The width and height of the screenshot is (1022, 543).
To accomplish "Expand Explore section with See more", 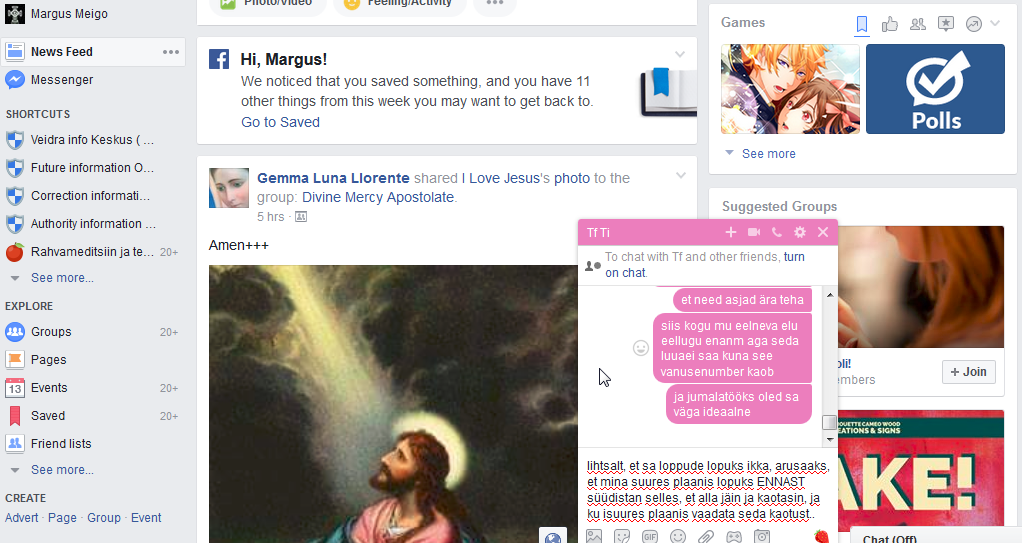I will coord(62,470).
